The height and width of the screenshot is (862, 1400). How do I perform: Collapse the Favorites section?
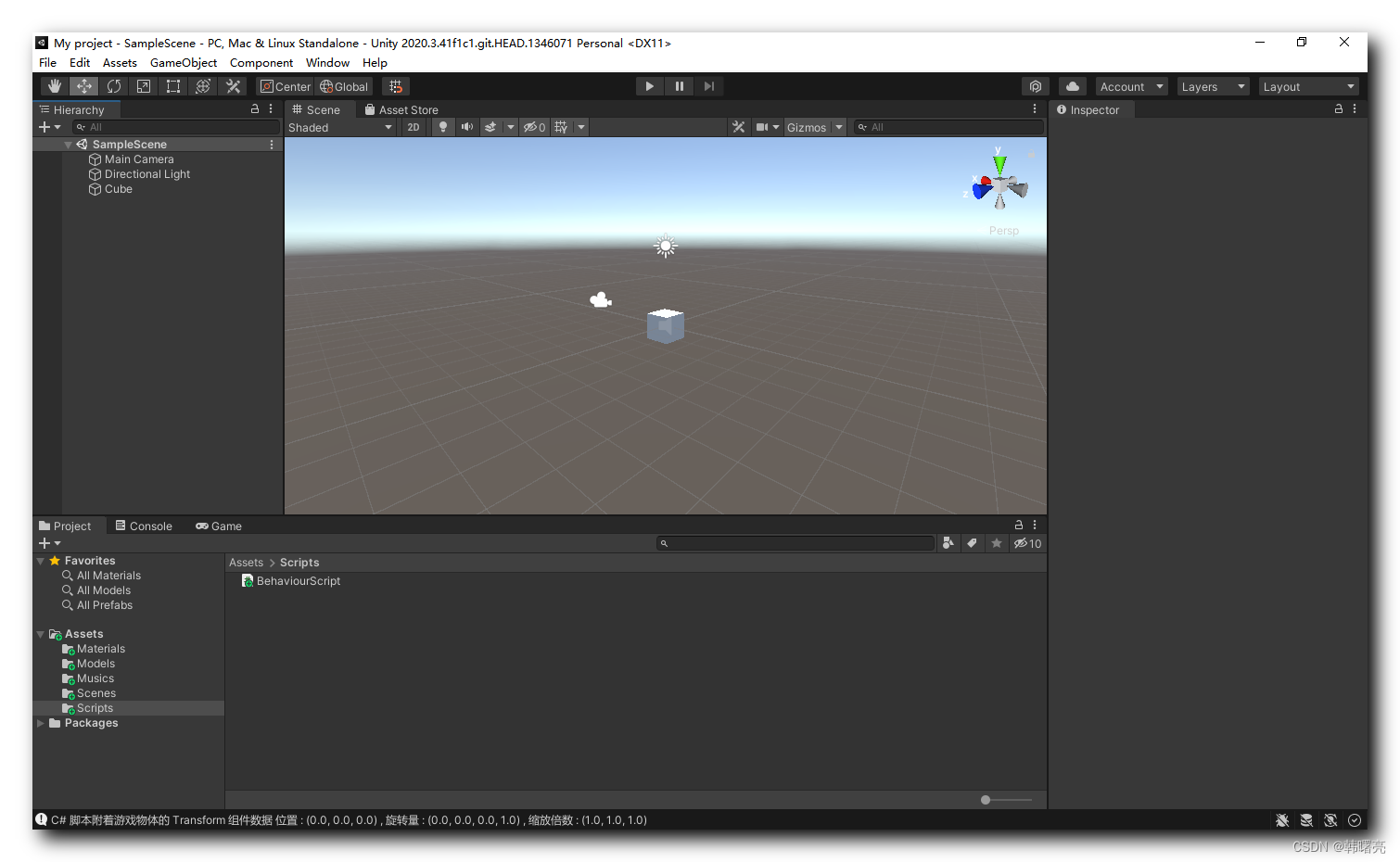click(40, 561)
